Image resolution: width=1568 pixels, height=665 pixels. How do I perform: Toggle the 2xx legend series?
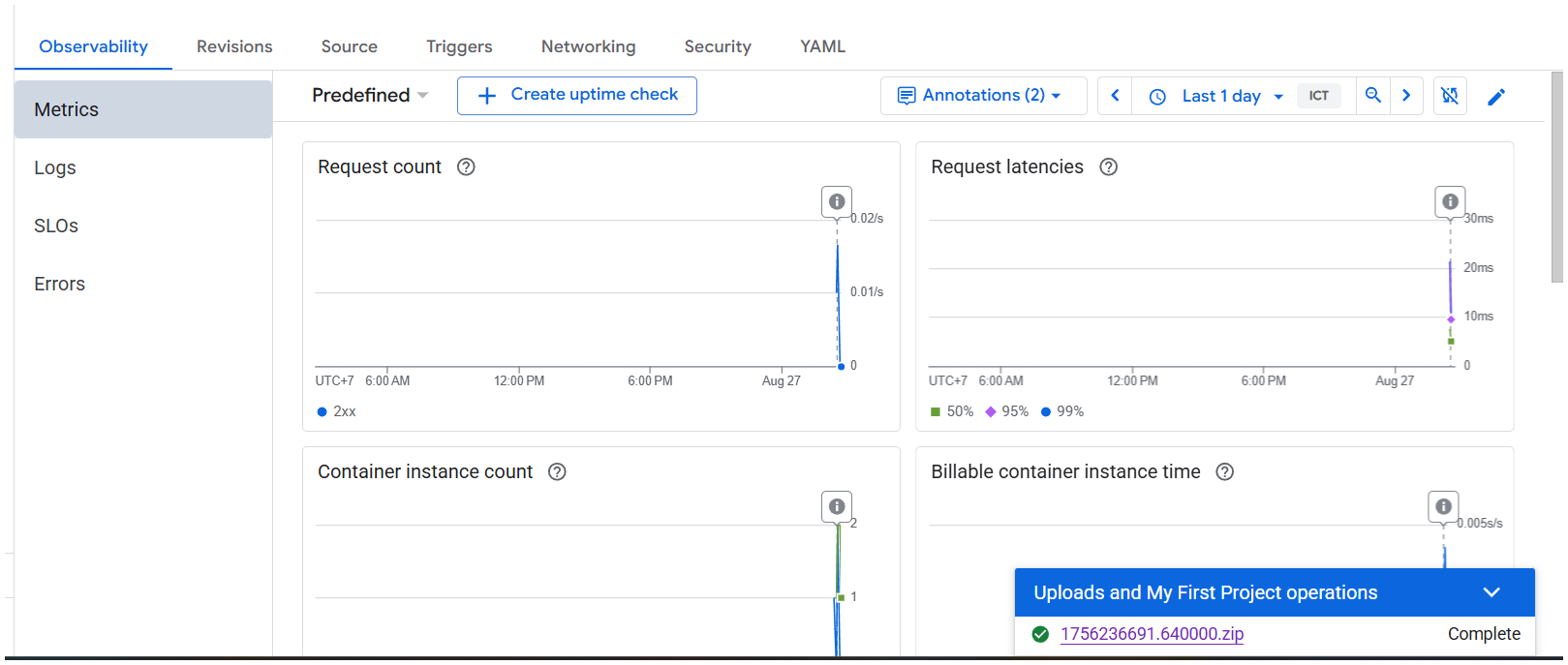(x=336, y=411)
